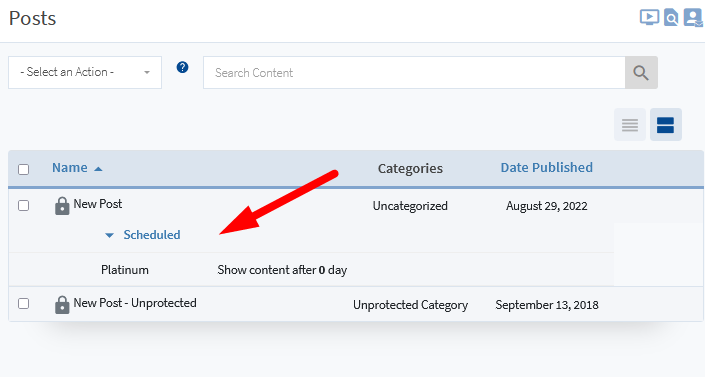
Task: Sort posts by Date Published column
Action: click(x=547, y=167)
